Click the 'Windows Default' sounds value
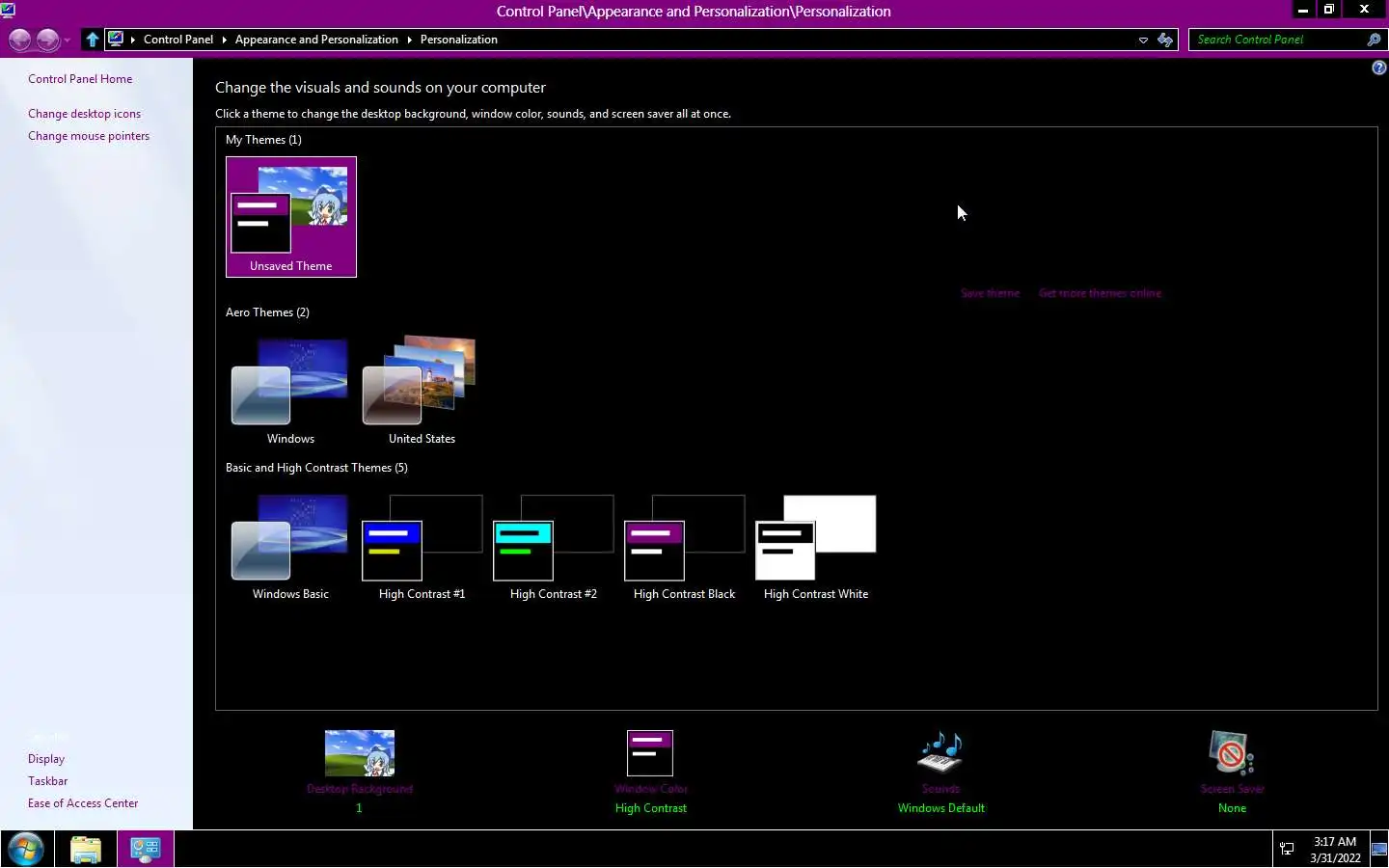 coord(941,808)
